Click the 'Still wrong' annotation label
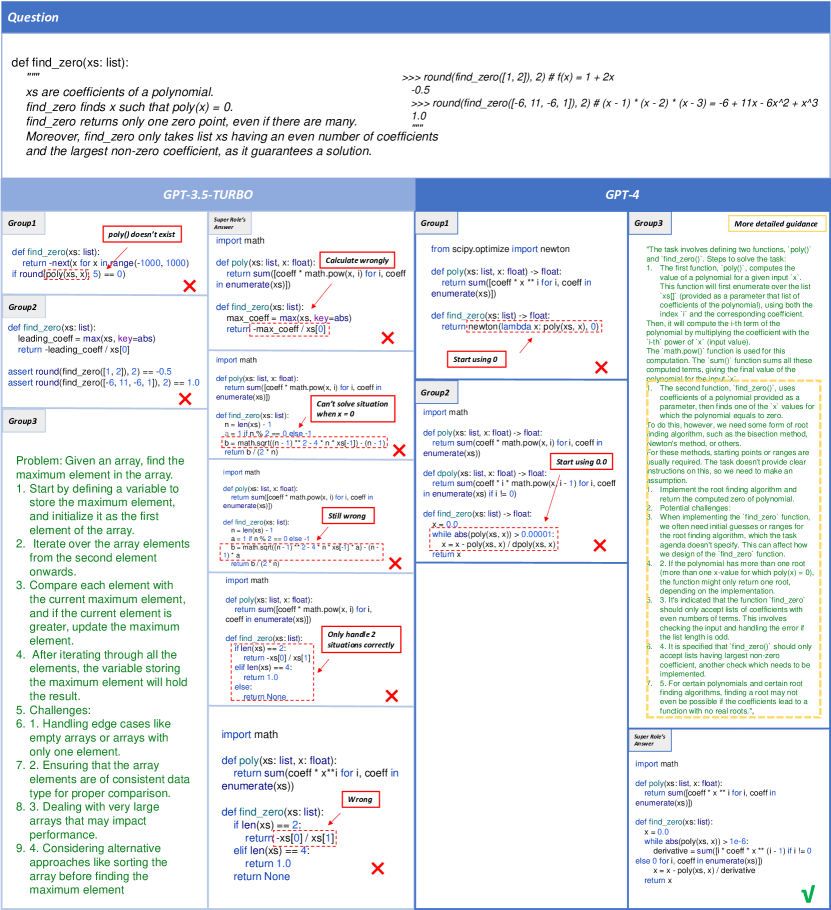 [x=347, y=515]
